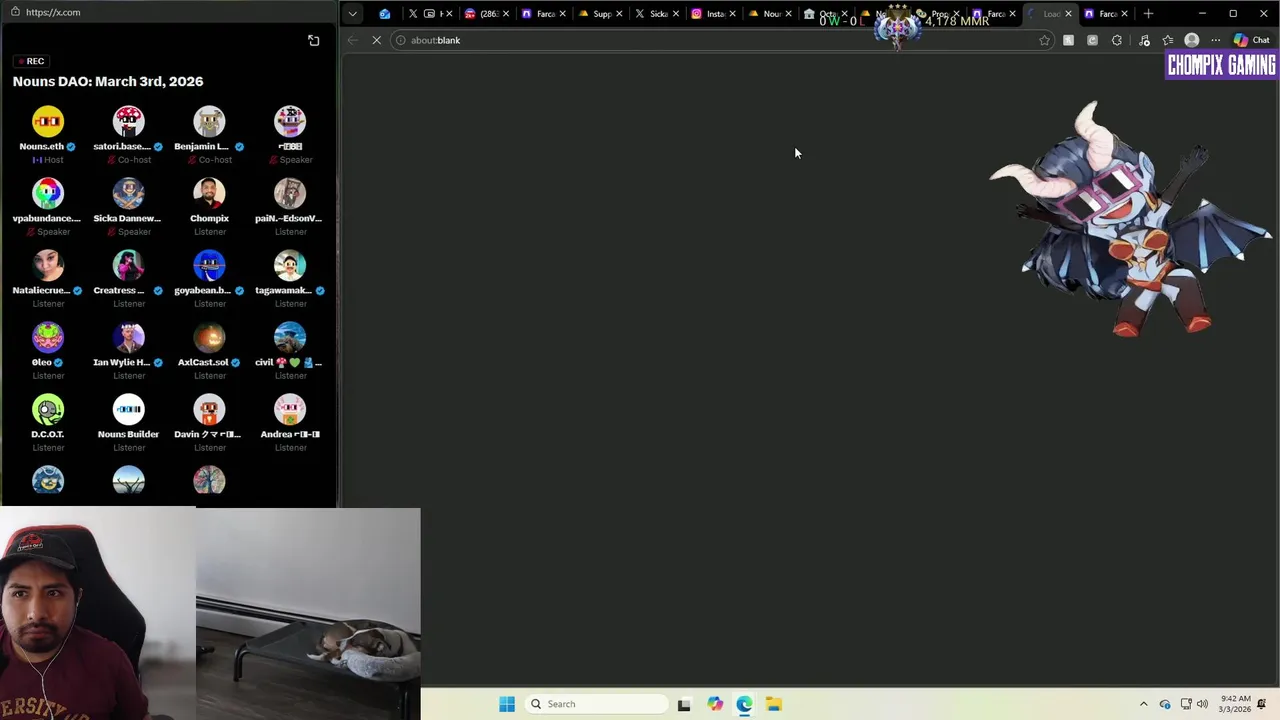This screenshot has width=1280, height=720.
Task: Open Ian Wylie H... listener avatar
Action: click(x=128, y=337)
